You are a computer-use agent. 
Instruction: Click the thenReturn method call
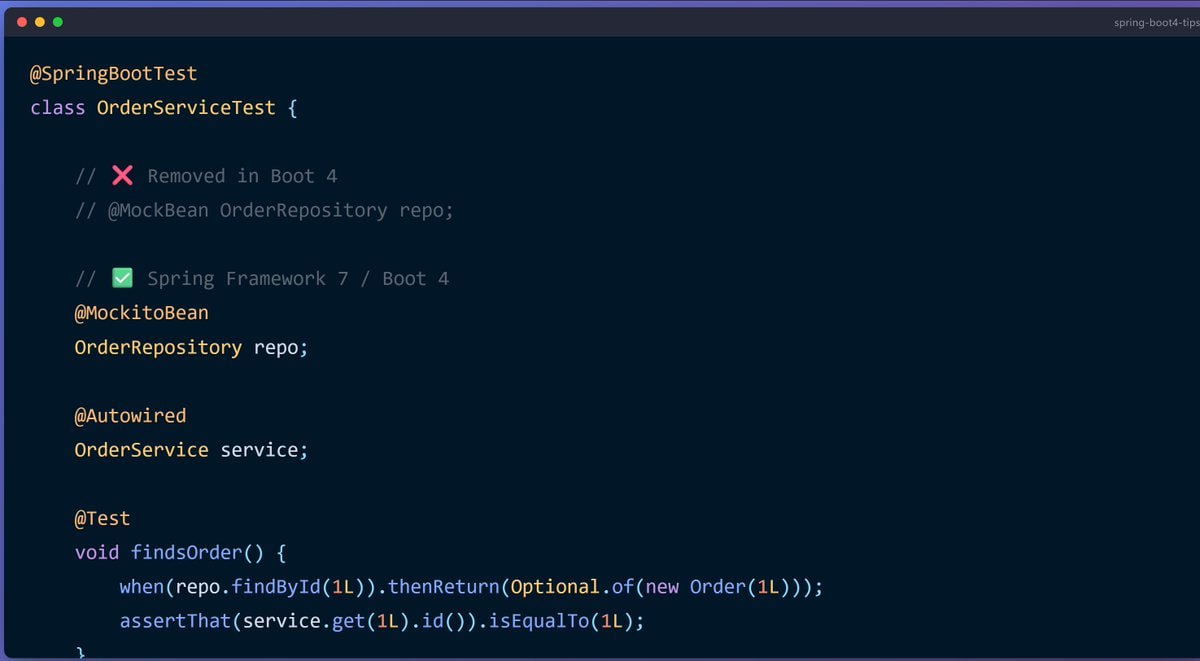(444, 587)
